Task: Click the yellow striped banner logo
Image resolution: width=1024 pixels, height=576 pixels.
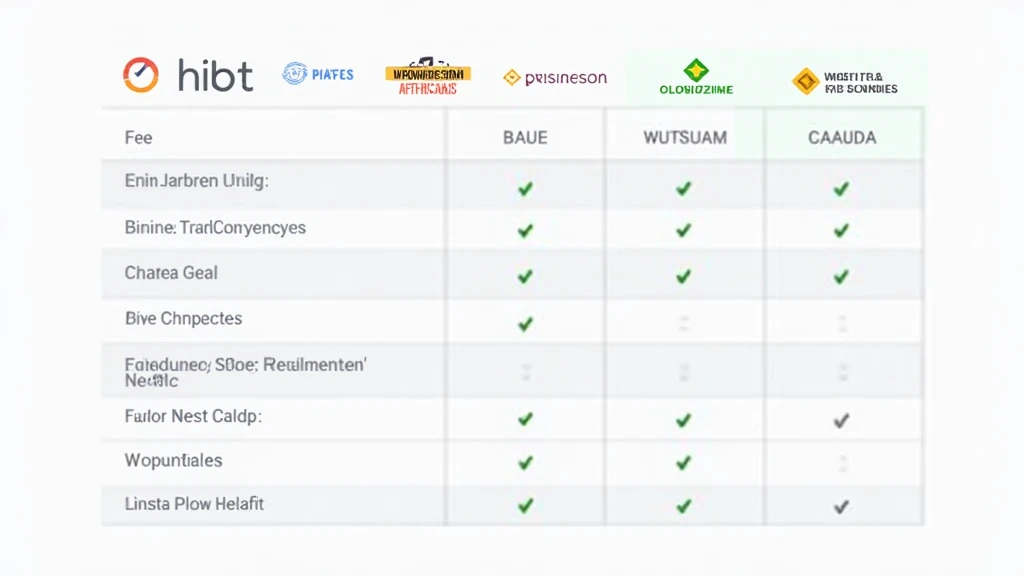Action: pos(428,75)
